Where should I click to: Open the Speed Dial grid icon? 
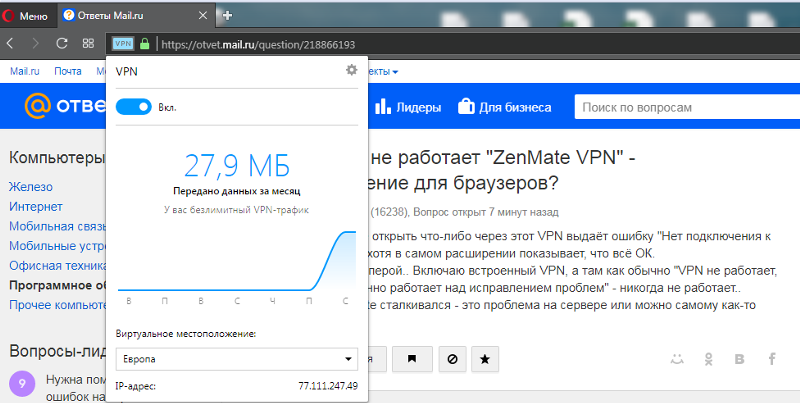click(x=88, y=44)
